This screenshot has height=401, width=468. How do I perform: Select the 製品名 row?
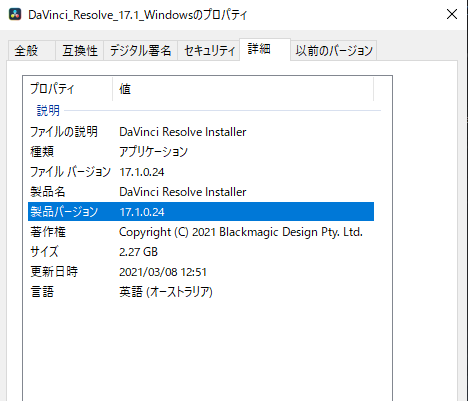201,192
